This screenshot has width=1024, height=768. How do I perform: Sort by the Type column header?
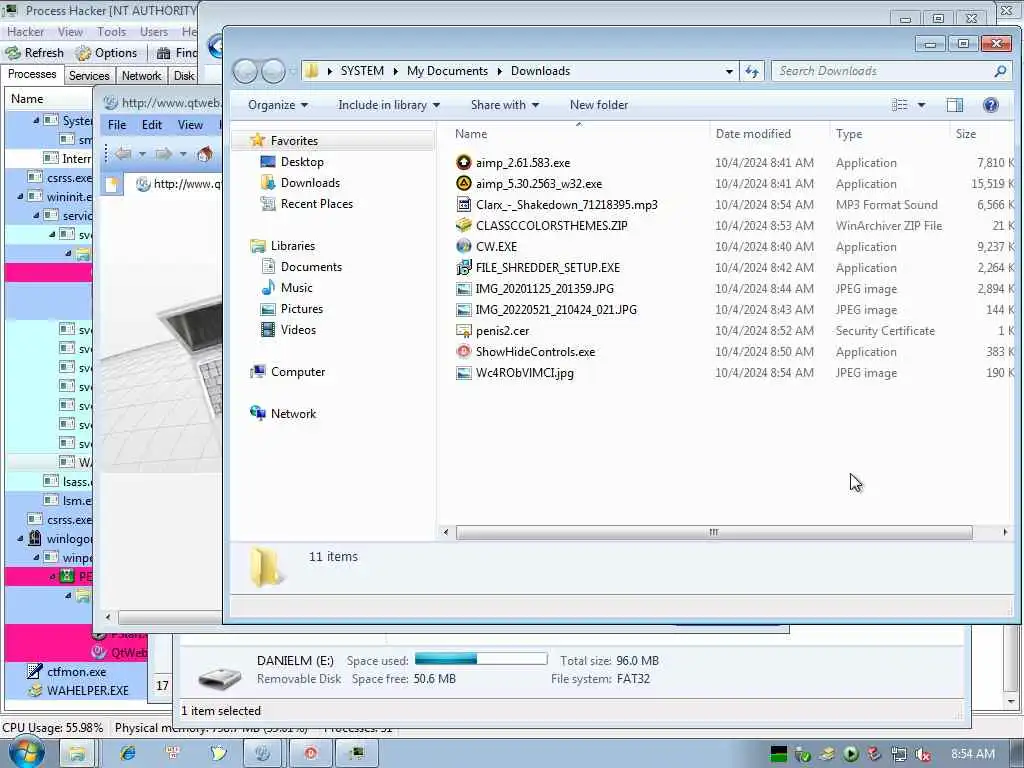pyautogui.click(x=888, y=134)
